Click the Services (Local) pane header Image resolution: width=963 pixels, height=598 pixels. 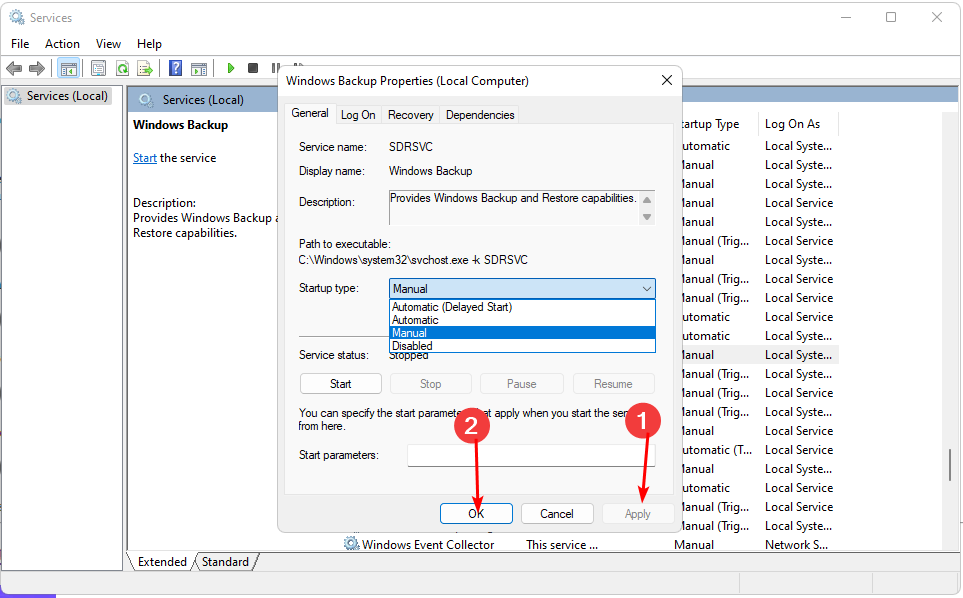[203, 99]
